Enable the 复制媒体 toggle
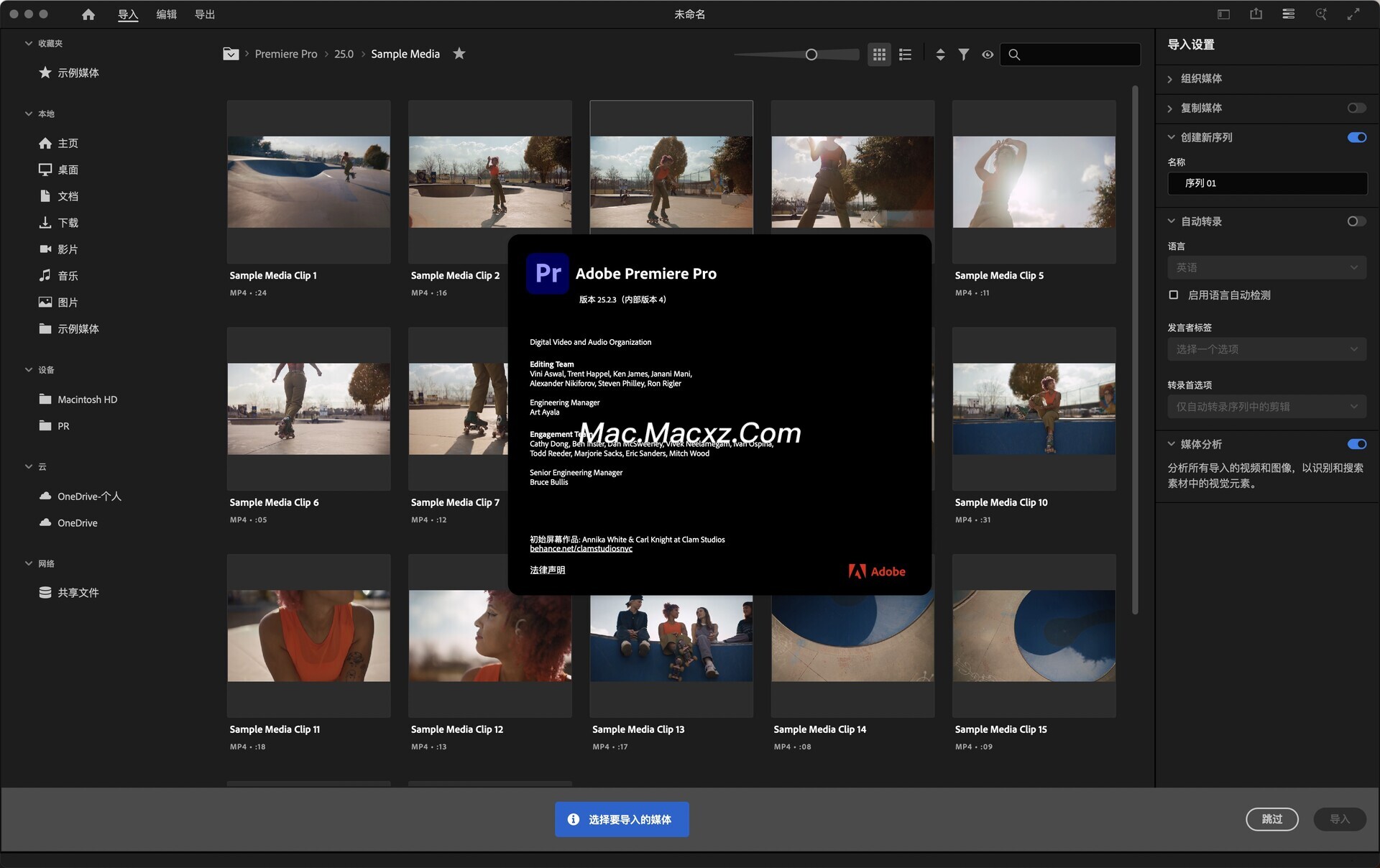Viewport: 1380px width, 868px height. [x=1356, y=108]
